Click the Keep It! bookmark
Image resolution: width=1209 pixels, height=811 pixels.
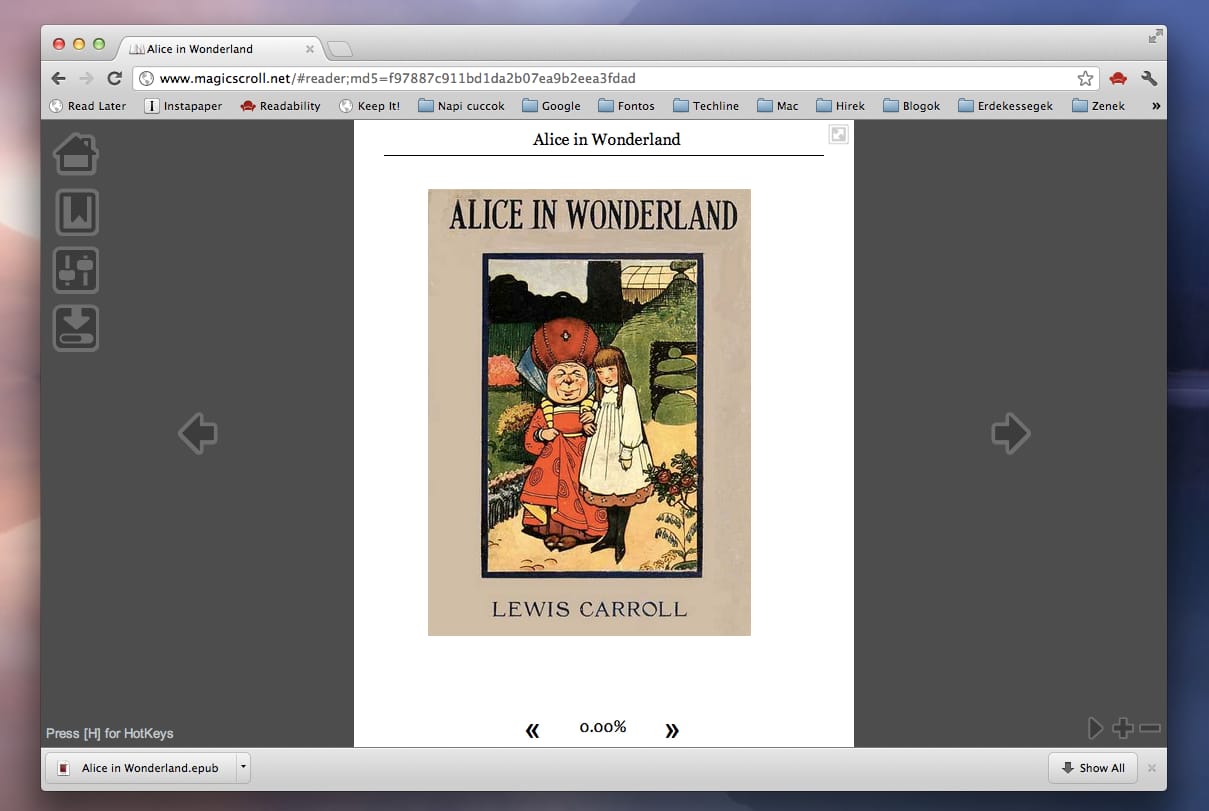click(369, 106)
